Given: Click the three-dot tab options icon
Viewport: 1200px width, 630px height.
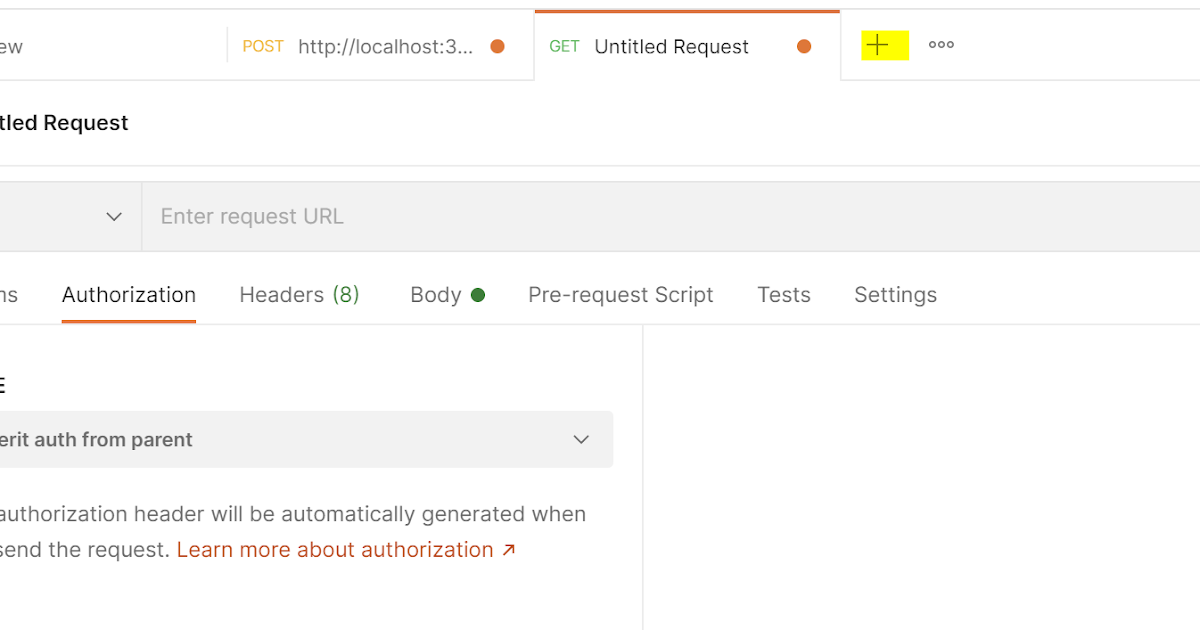Looking at the screenshot, I should 940,44.
